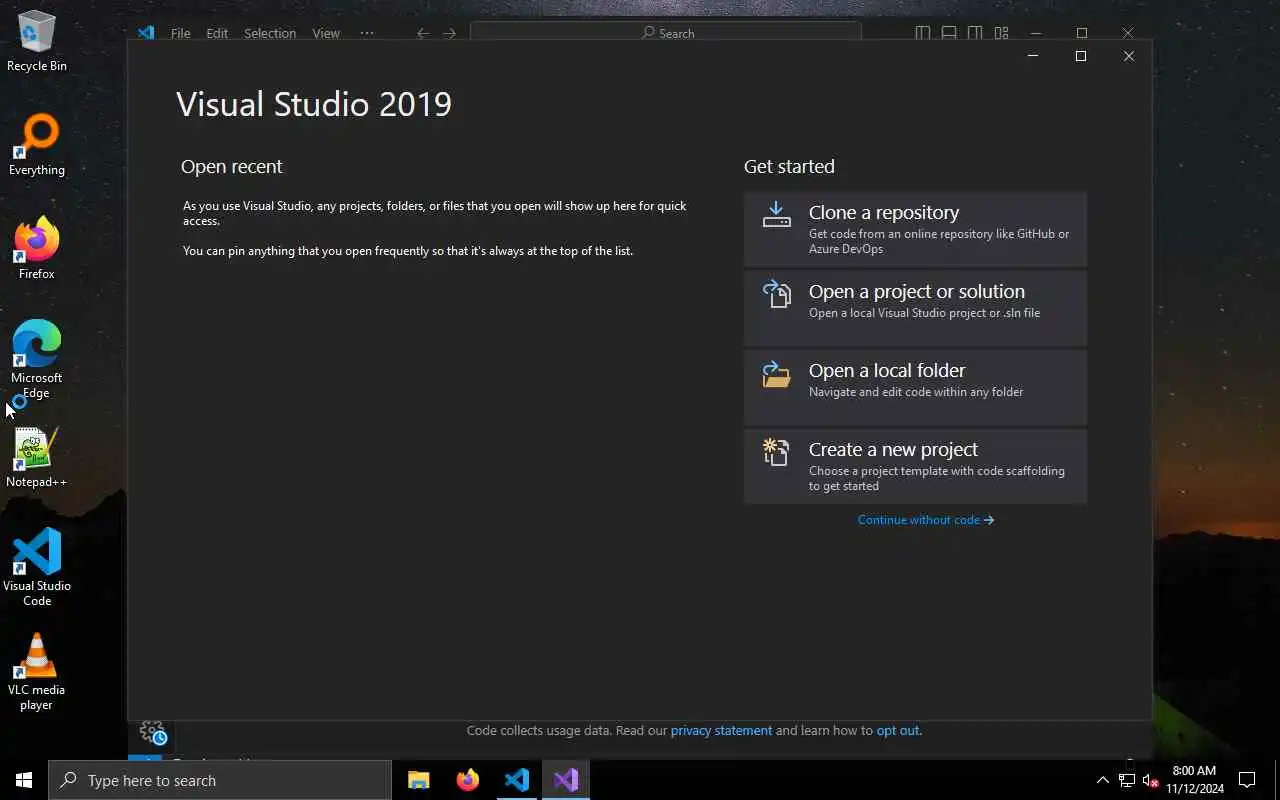Switch to VS Code via taskbar icon
Viewport: 1280px width, 800px height.
516,780
